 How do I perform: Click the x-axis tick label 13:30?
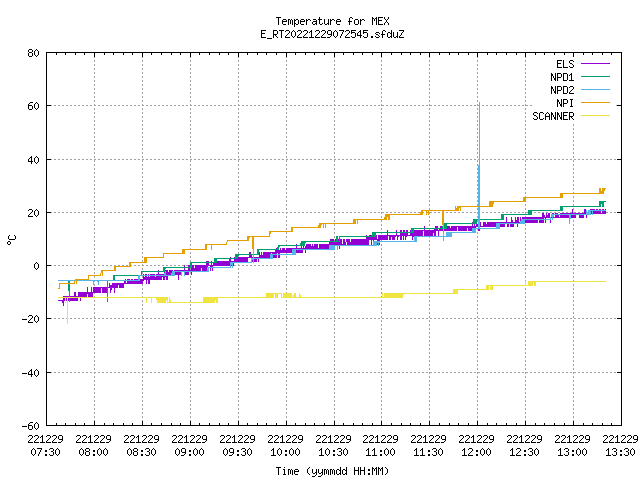coord(620,452)
